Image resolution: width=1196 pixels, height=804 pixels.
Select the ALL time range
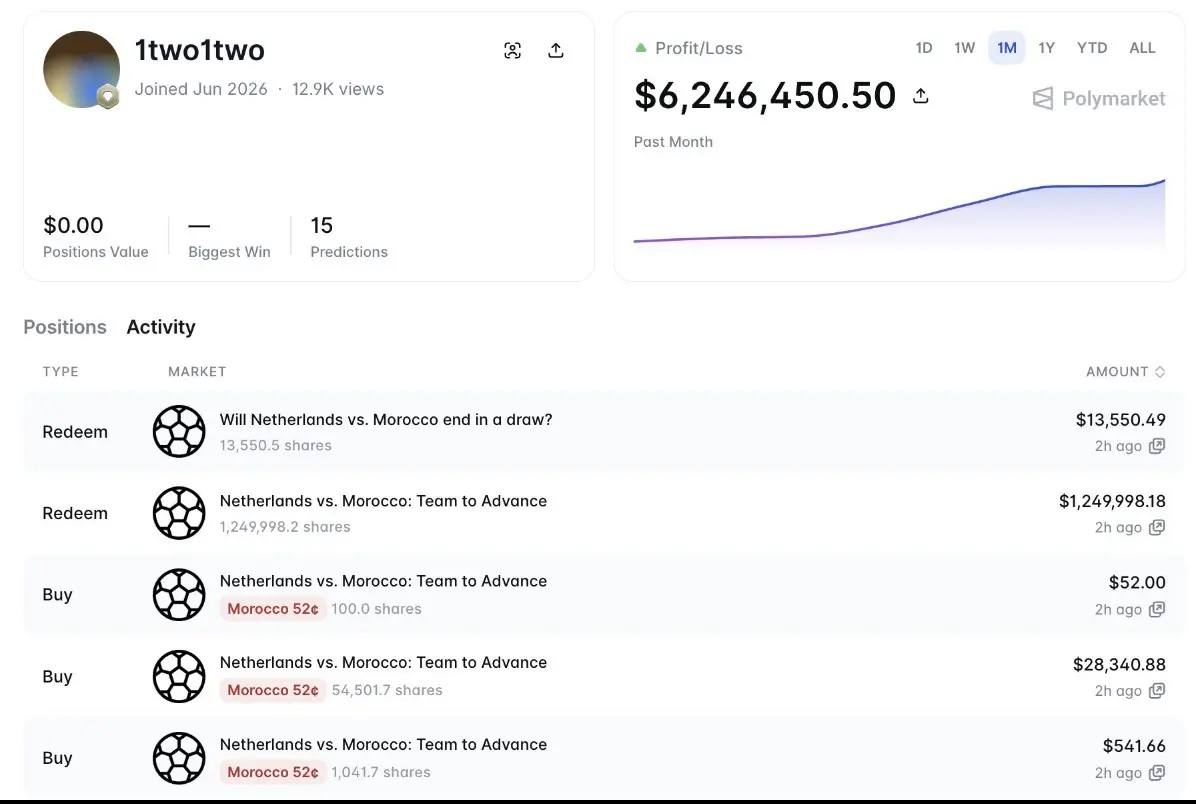click(1142, 48)
